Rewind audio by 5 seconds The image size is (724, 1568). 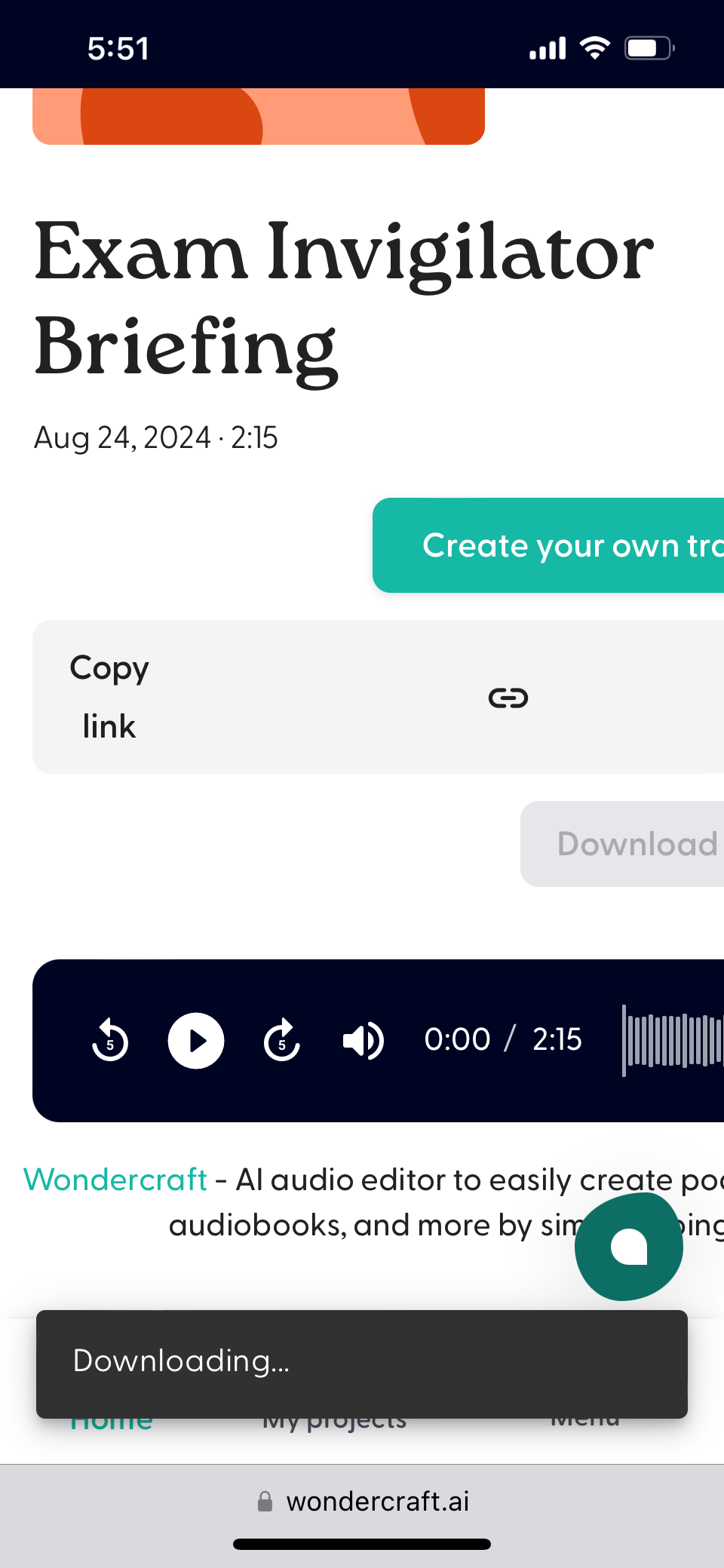(x=110, y=1041)
